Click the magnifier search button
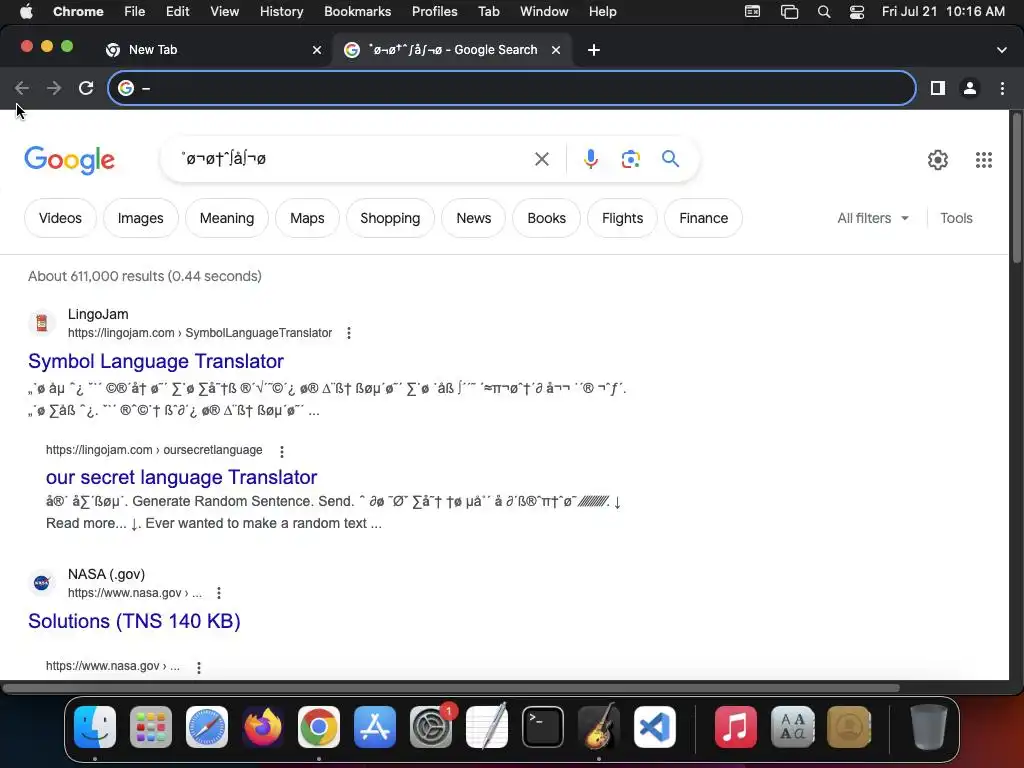 [x=670, y=159]
